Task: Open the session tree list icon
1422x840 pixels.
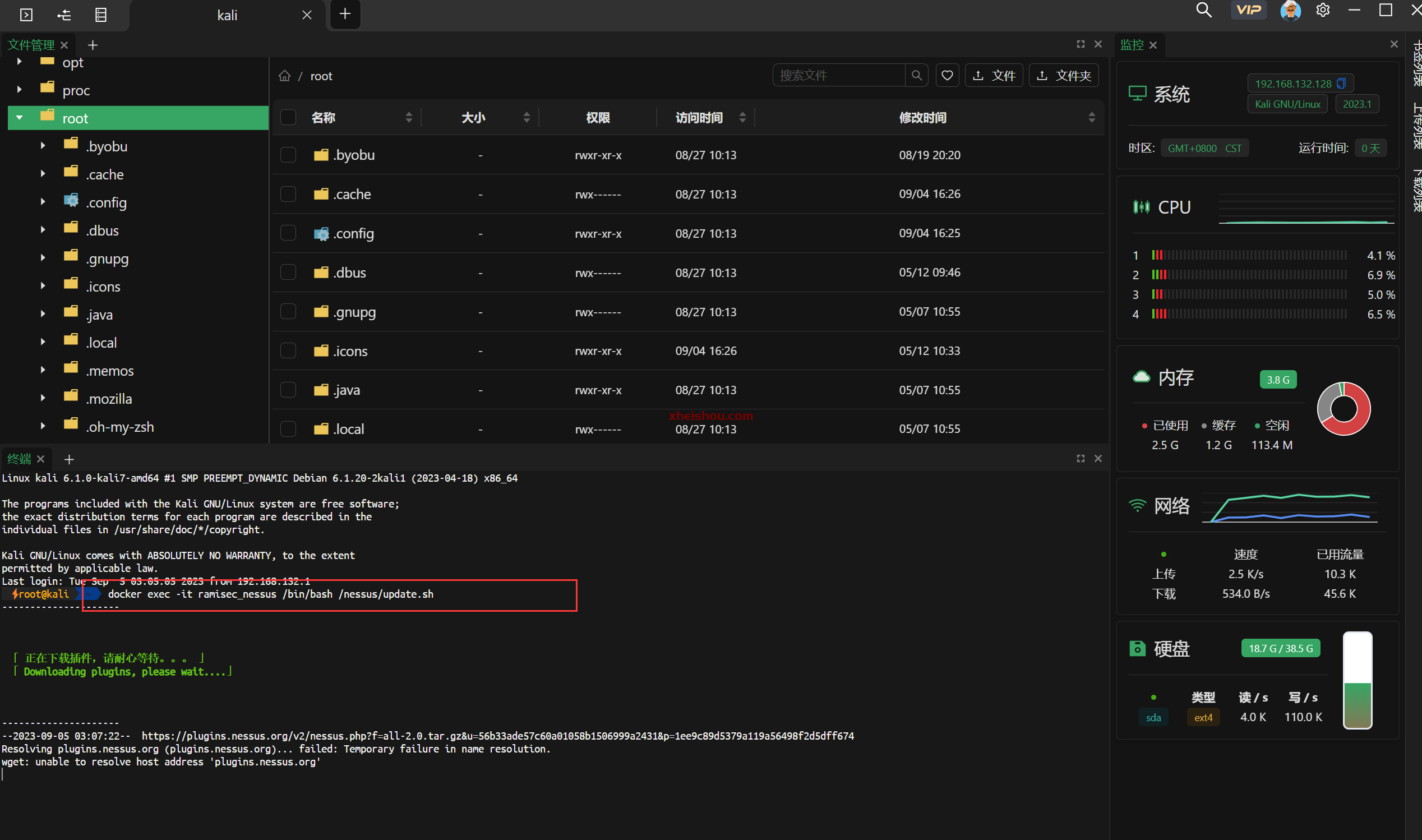Action: [x=64, y=15]
